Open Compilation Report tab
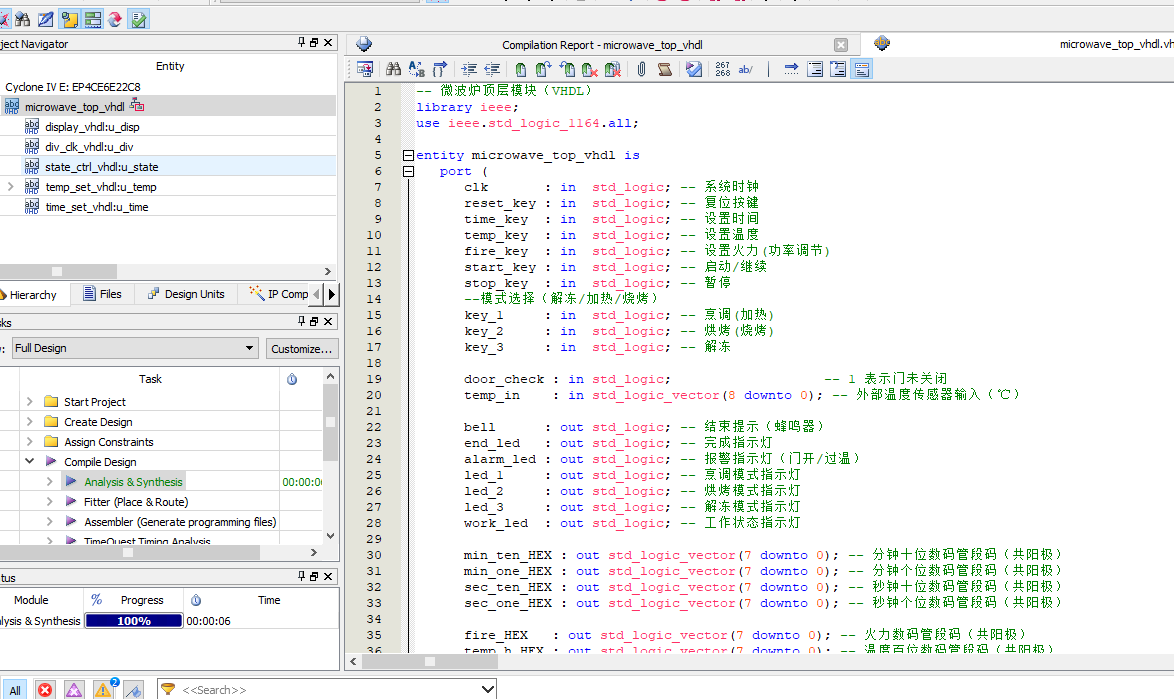 tap(601, 45)
